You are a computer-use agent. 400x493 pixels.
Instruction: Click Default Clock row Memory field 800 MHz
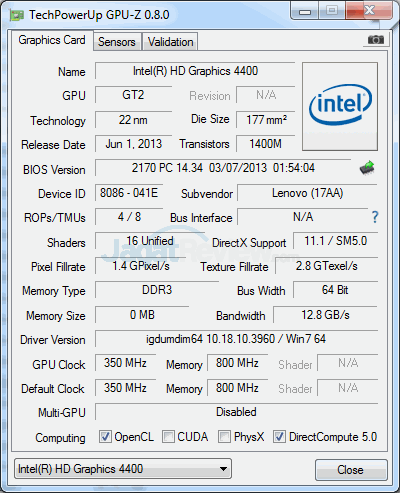pos(237,388)
